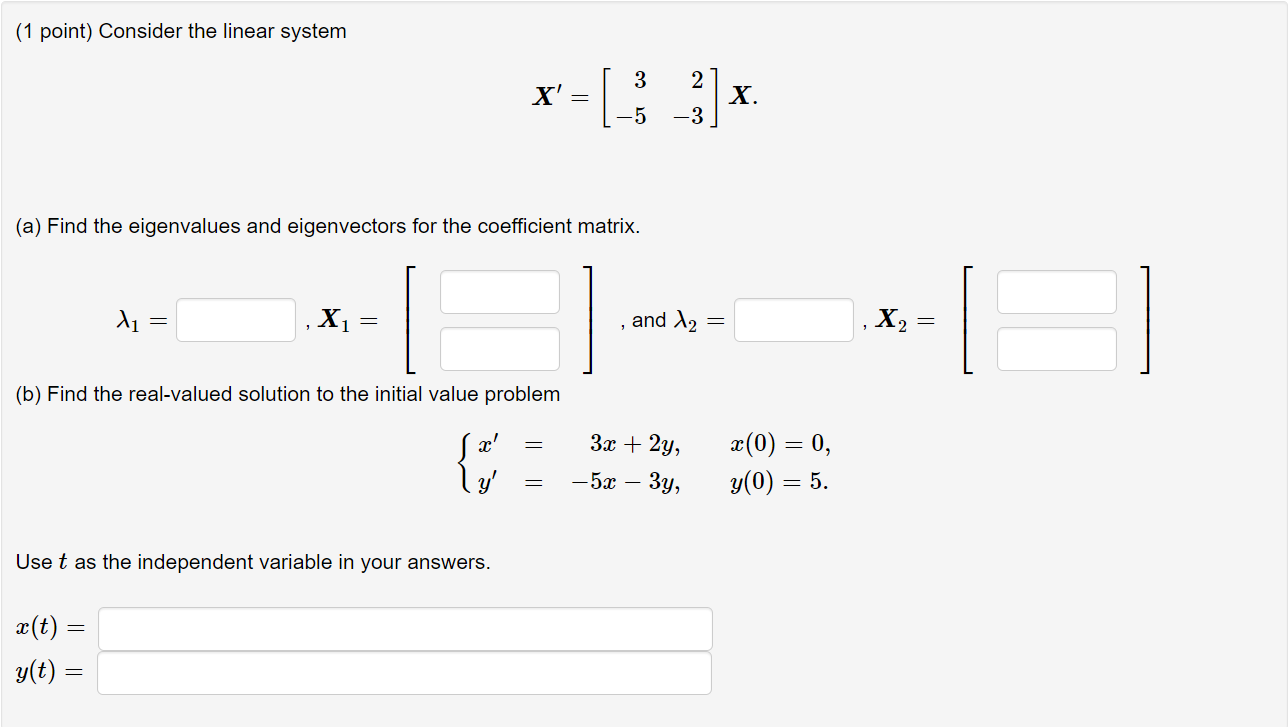Click the λ1 eigenvalue input field
Viewport: 1288px width, 727px height.
pyautogui.click(x=235, y=319)
